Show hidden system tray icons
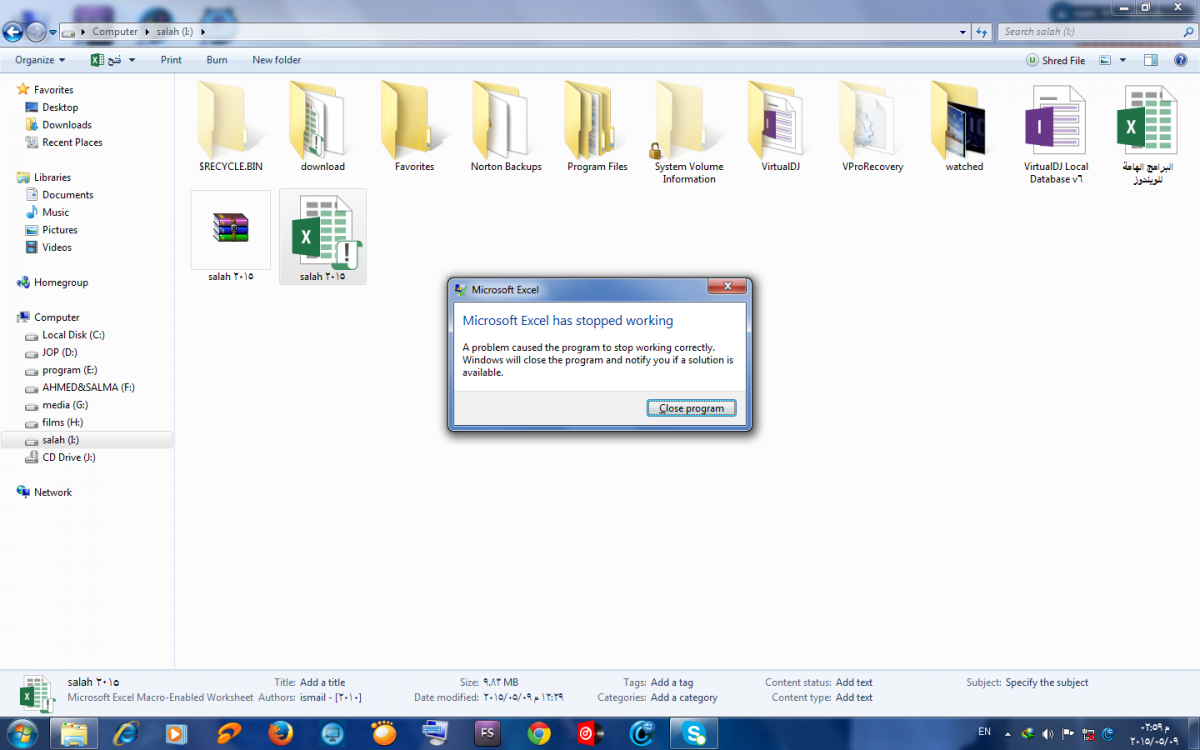The height and width of the screenshot is (750, 1200). [1007, 733]
